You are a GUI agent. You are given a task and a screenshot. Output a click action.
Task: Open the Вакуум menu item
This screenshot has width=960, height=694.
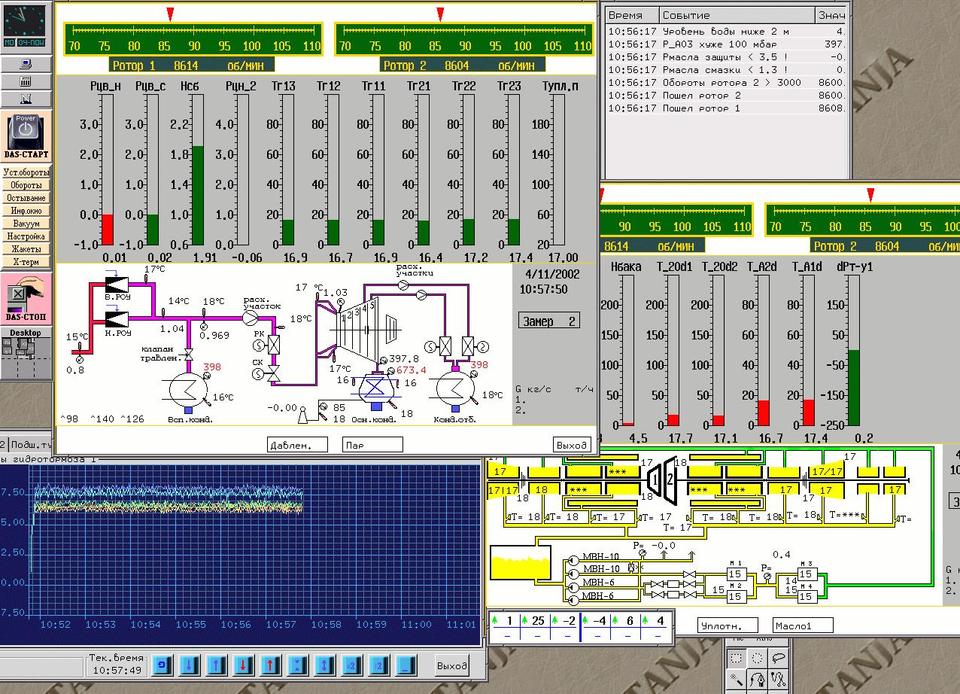[x=26, y=224]
